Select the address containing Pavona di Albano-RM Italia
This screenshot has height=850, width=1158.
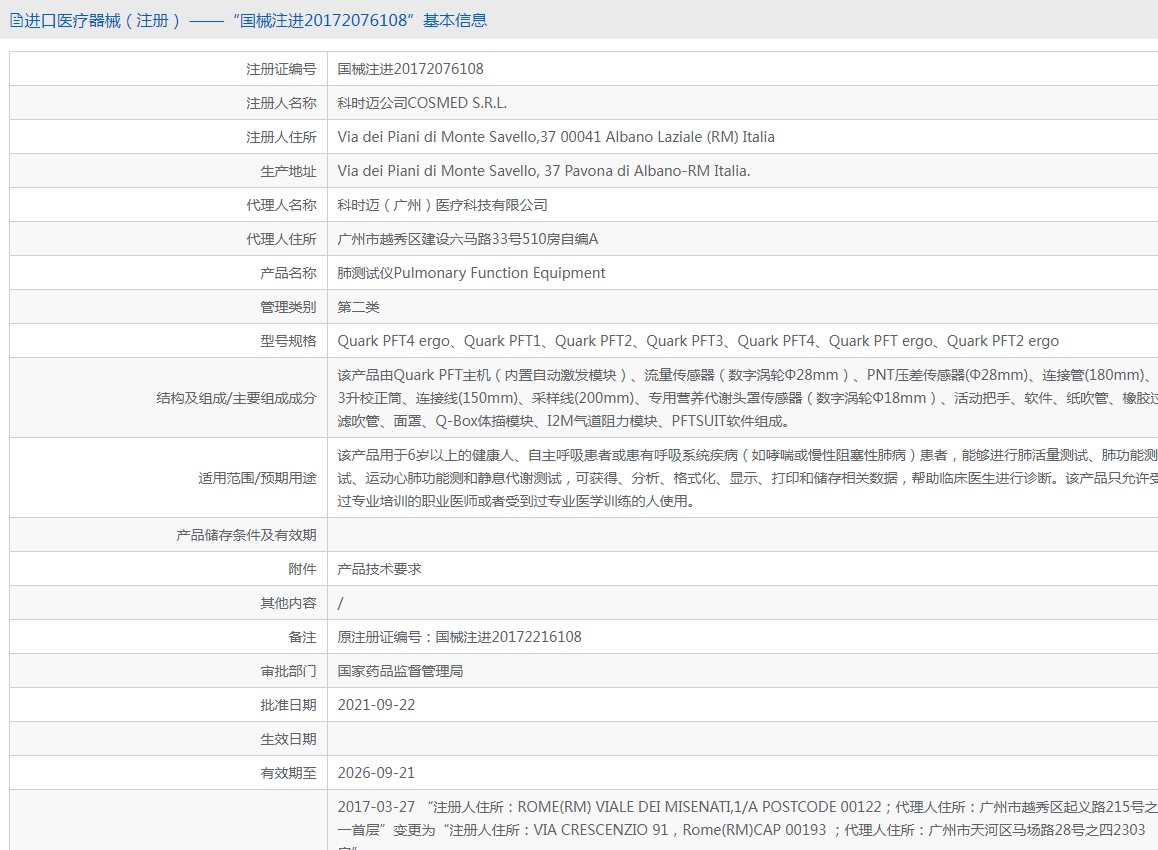544,171
